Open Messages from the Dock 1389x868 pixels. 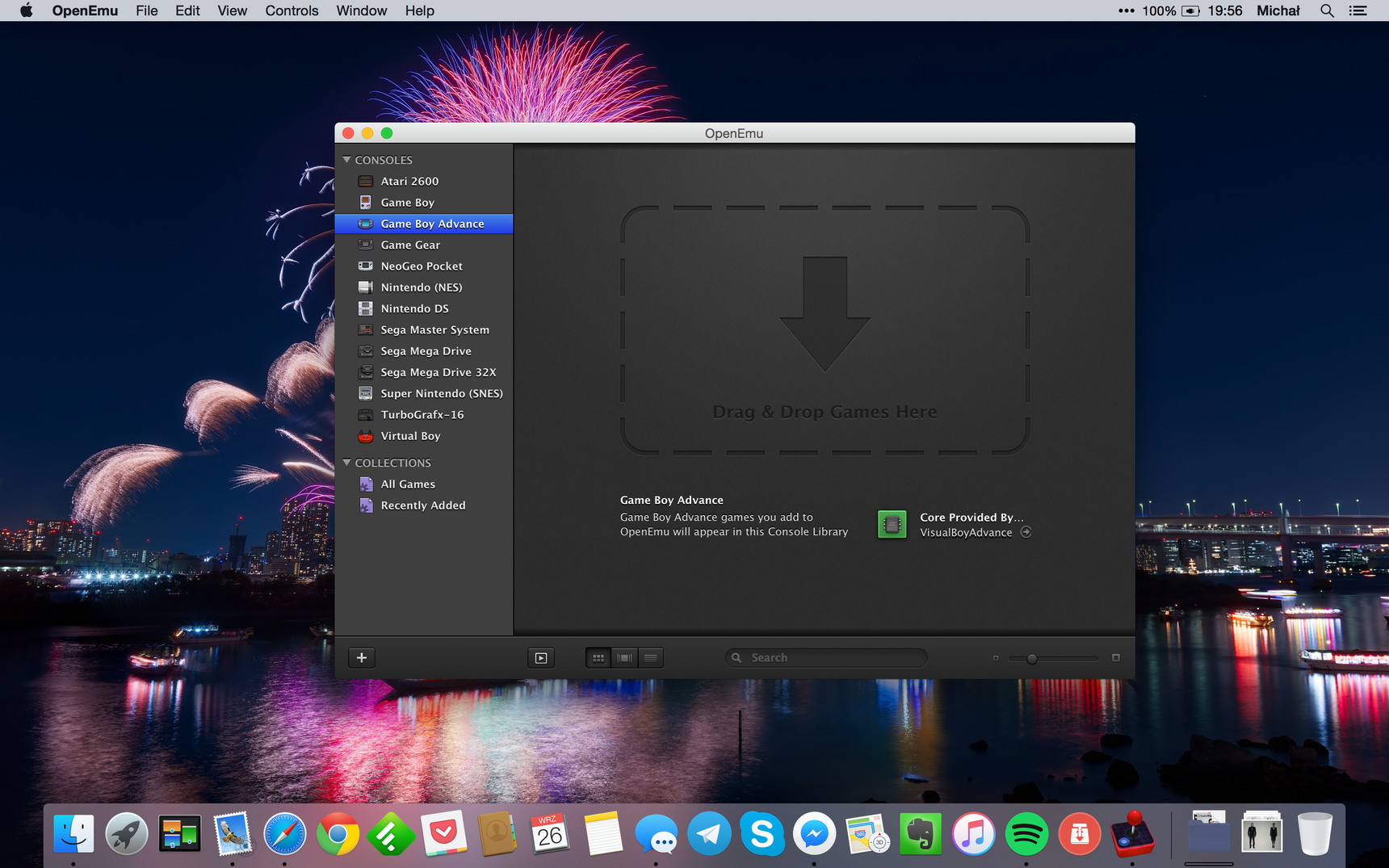(656, 834)
